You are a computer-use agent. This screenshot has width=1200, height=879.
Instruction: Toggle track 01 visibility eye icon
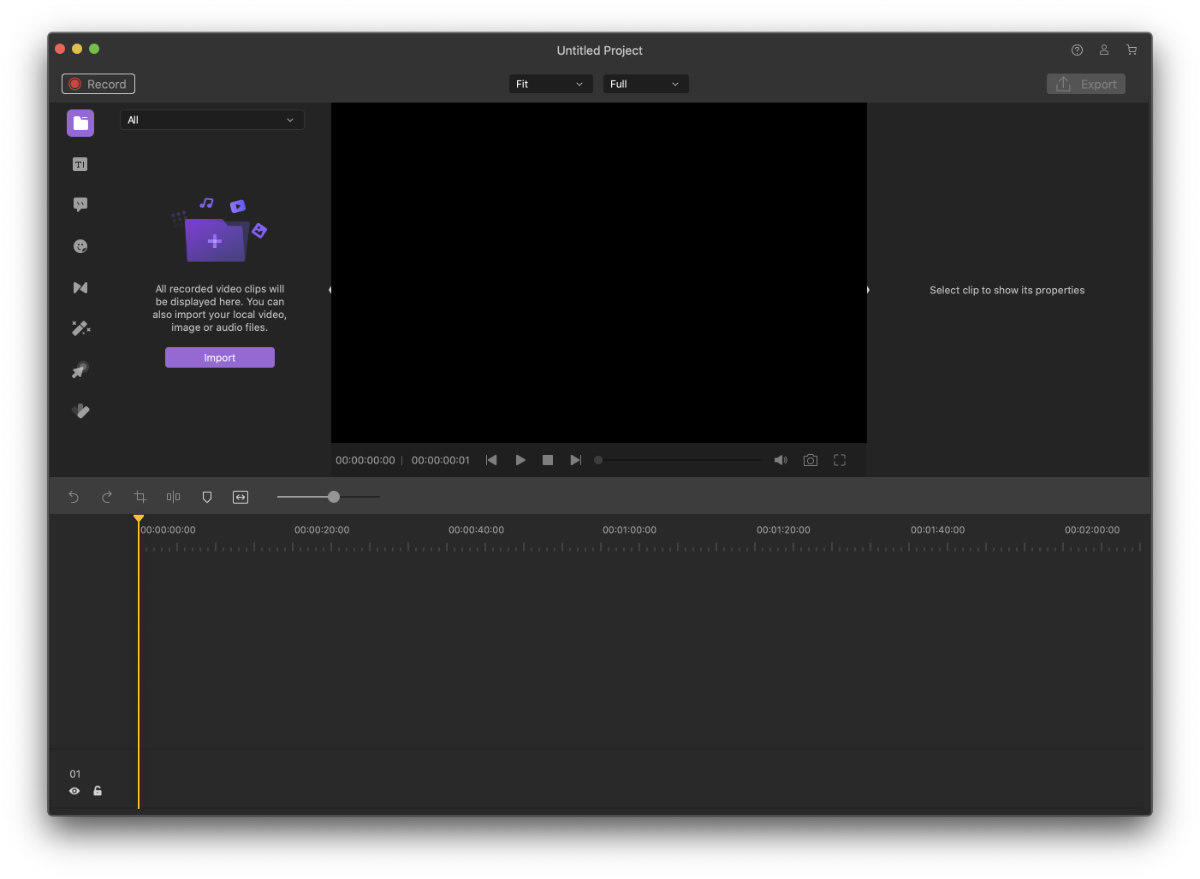pos(74,791)
